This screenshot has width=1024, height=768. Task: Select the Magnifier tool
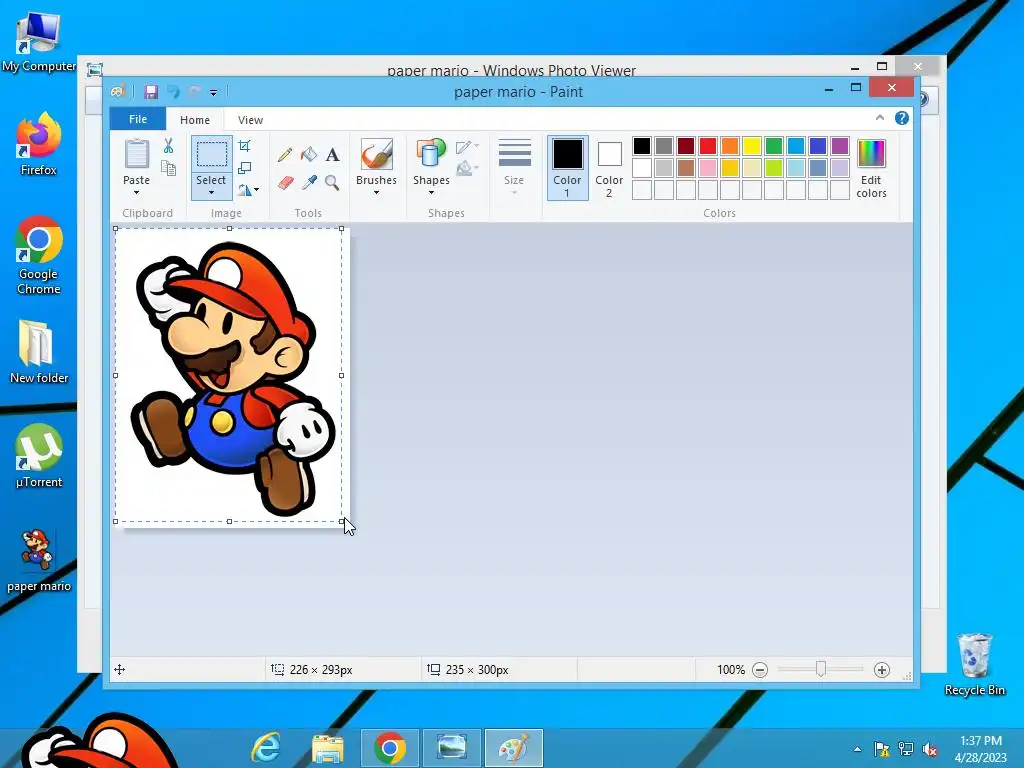(x=332, y=182)
